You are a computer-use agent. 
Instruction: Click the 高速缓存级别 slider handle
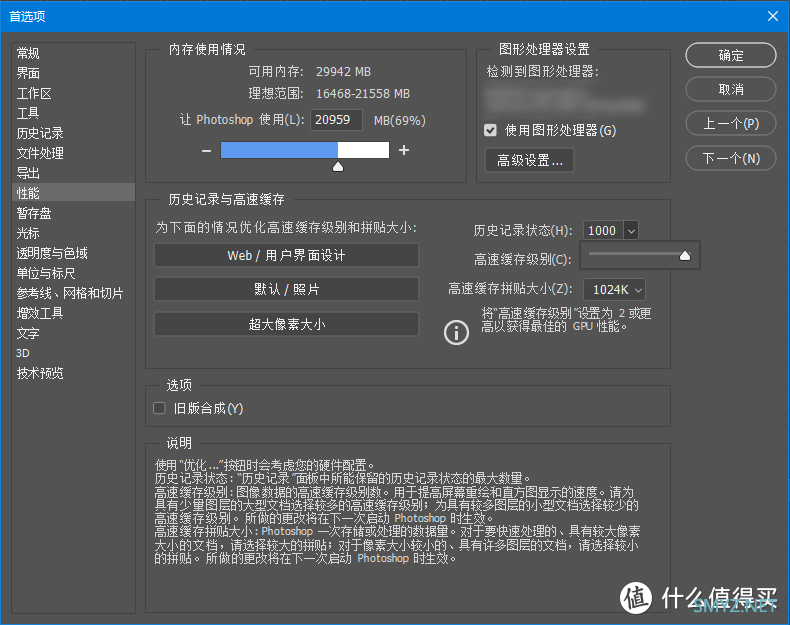[x=685, y=256]
